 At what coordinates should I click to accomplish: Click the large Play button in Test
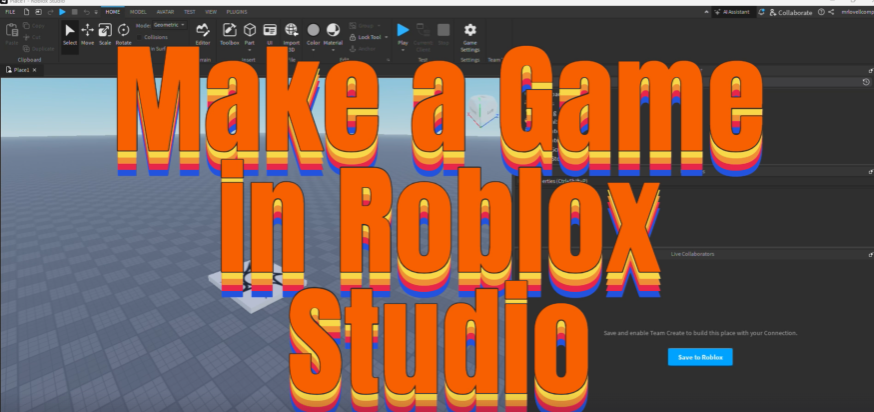[403, 30]
